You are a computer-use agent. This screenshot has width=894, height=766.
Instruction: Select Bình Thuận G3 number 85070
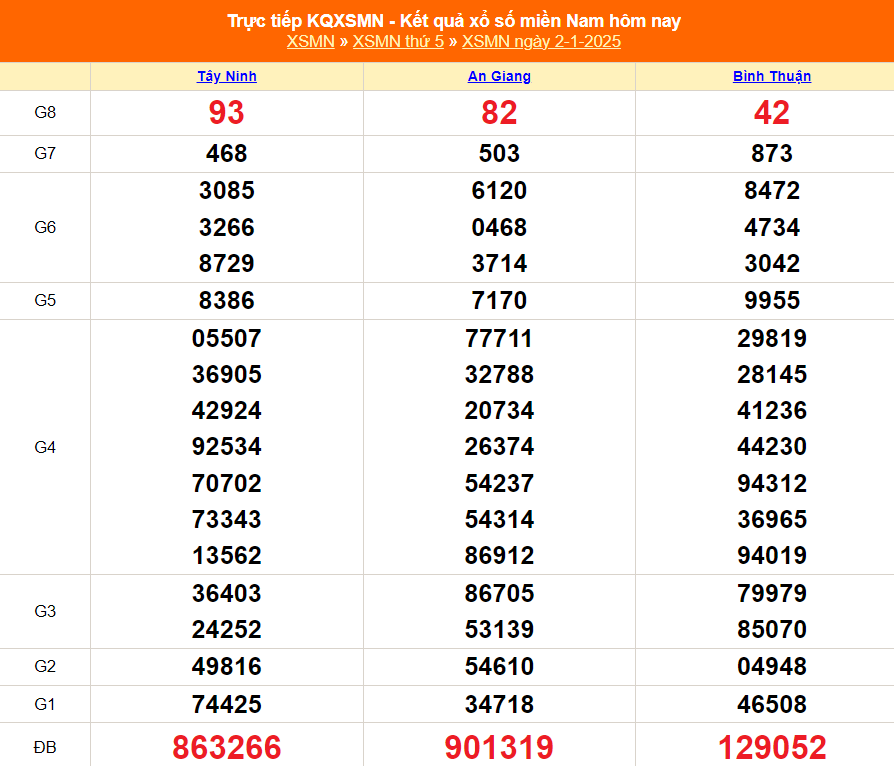(771, 630)
